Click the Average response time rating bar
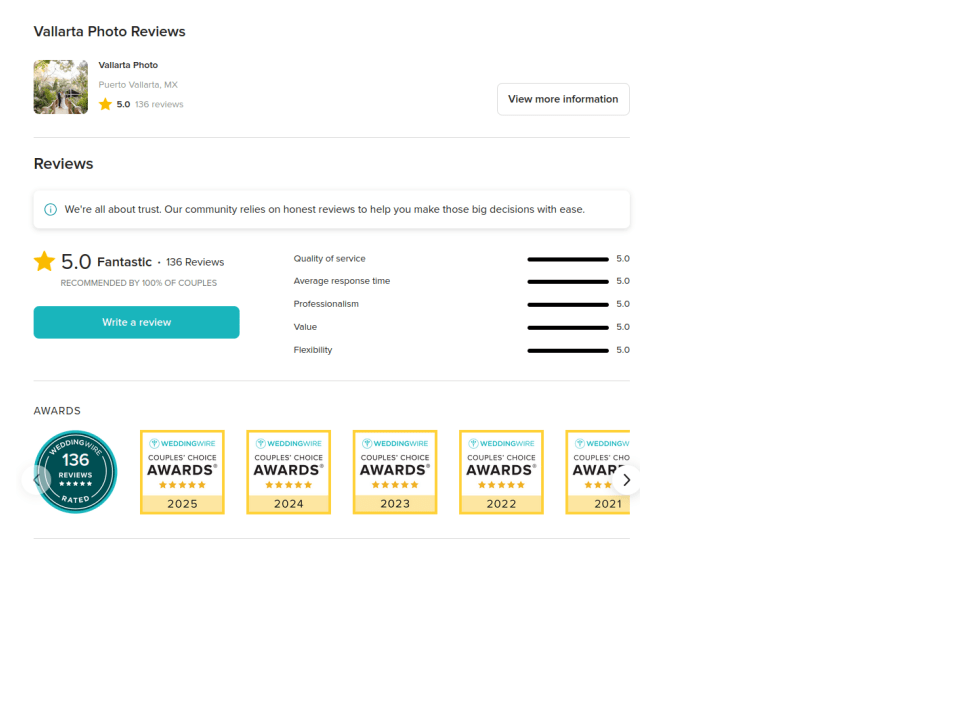 pos(567,281)
